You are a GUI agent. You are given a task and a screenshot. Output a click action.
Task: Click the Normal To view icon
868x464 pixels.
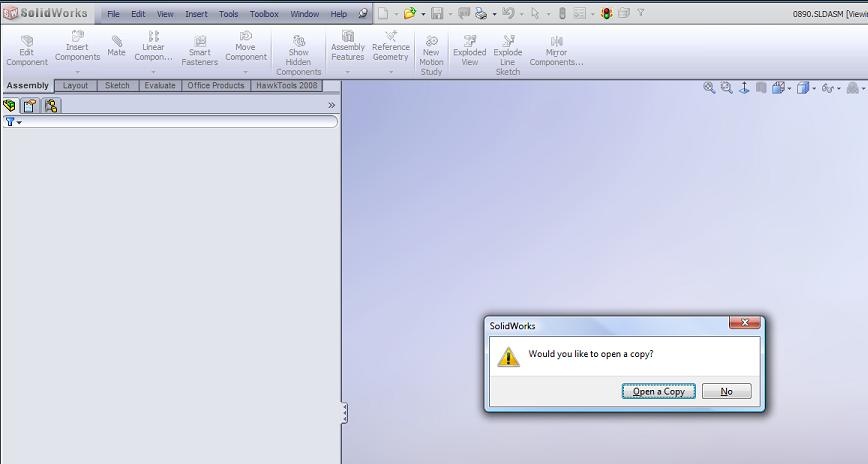(745, 87)
